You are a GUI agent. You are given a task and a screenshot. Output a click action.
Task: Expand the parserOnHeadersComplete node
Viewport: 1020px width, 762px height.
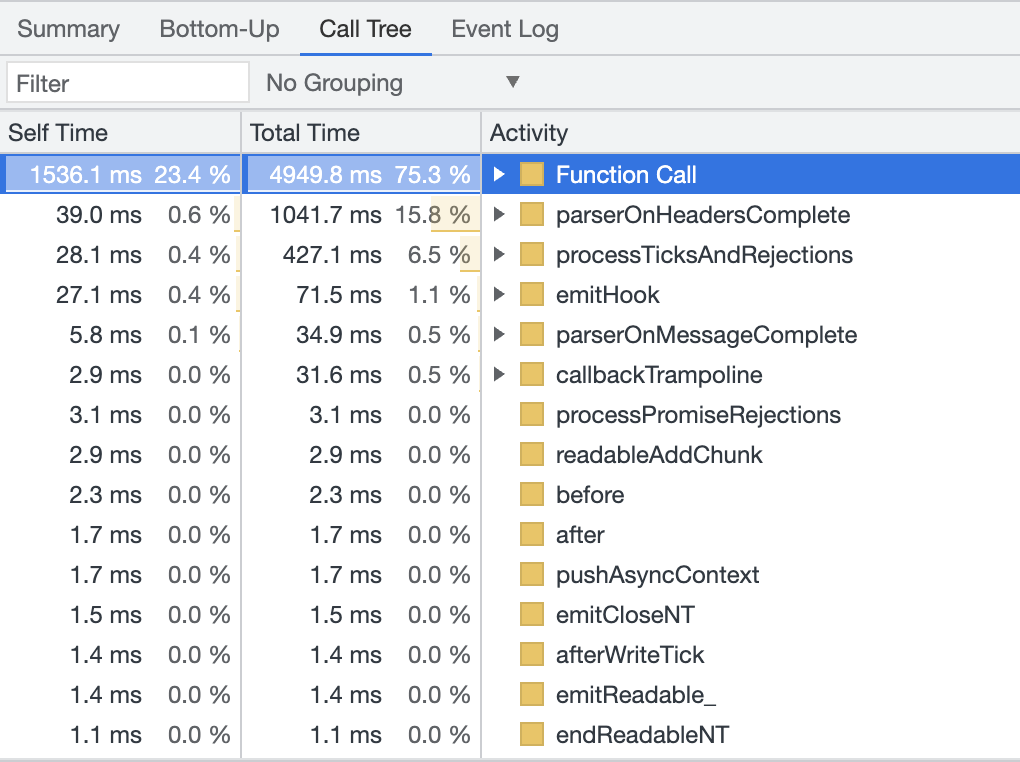(500, 215)
